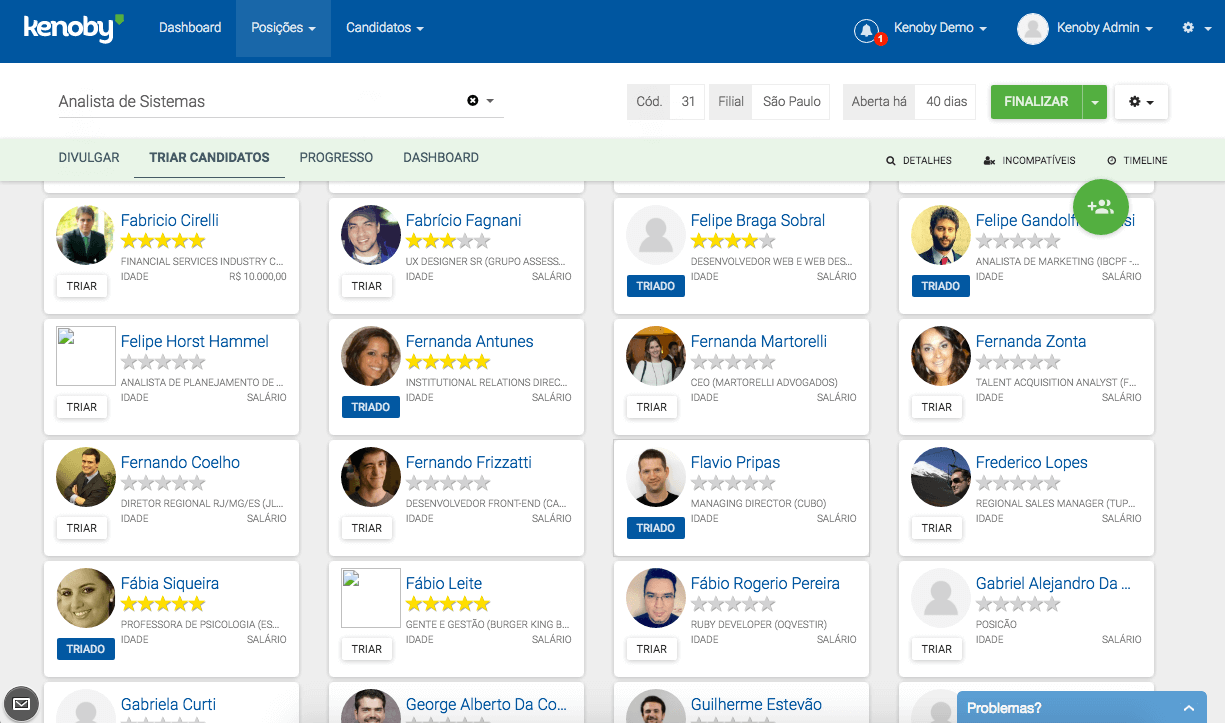Mark Fernanda Martorelli as TRIAR
Viewport: 1225px width, 723px height.
coord(652,407)
